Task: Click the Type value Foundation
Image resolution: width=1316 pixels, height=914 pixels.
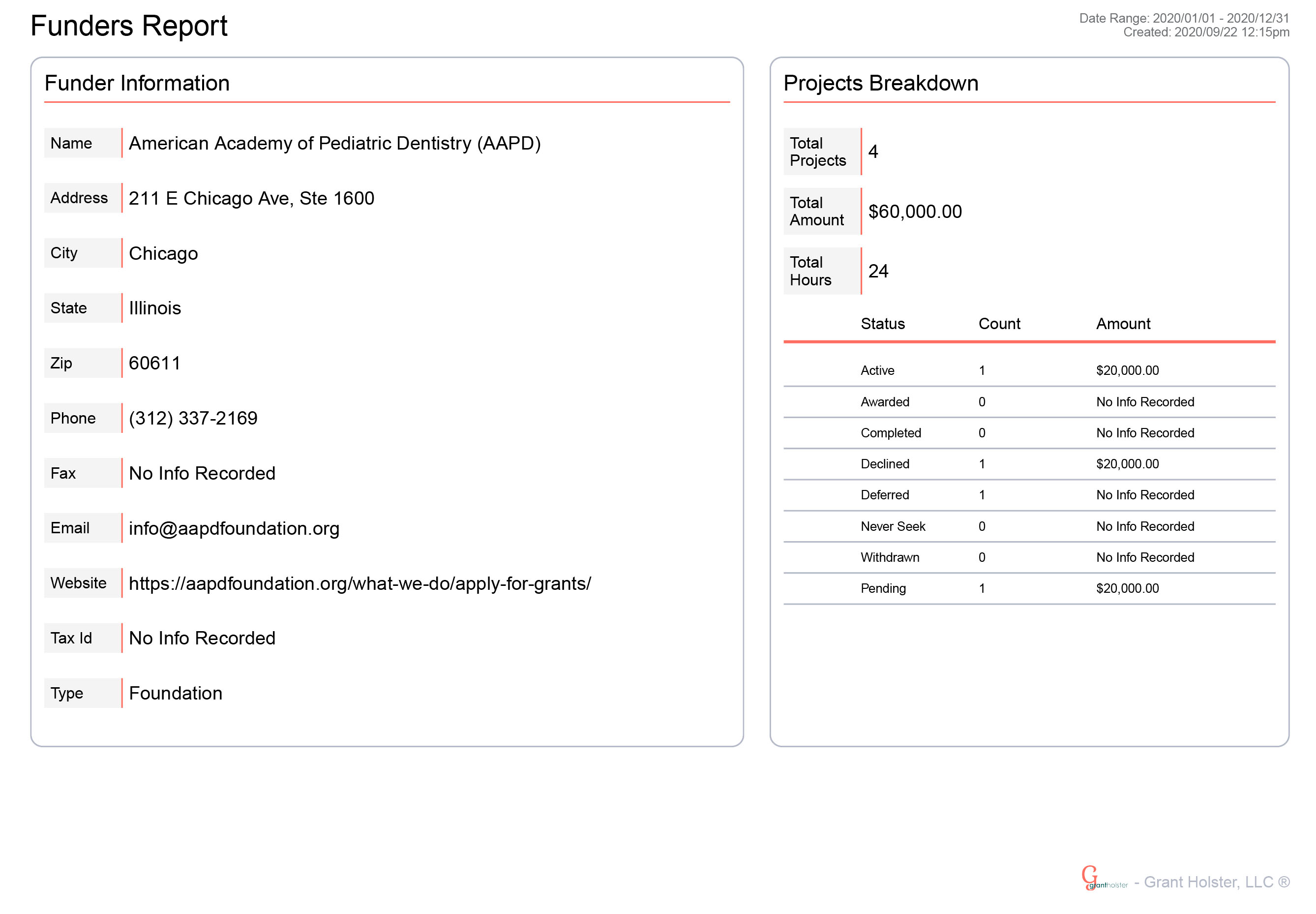Action: [x=175, y=693]
